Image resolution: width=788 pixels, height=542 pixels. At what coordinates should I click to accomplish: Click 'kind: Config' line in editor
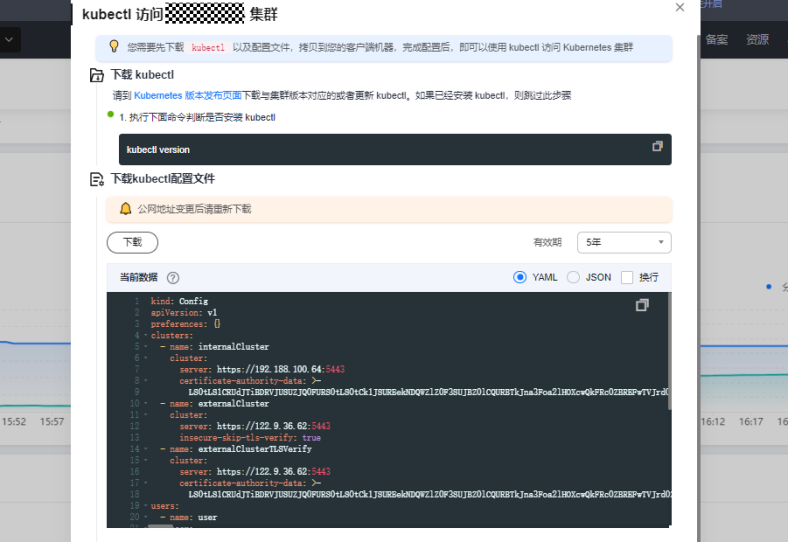coord(179,301)
